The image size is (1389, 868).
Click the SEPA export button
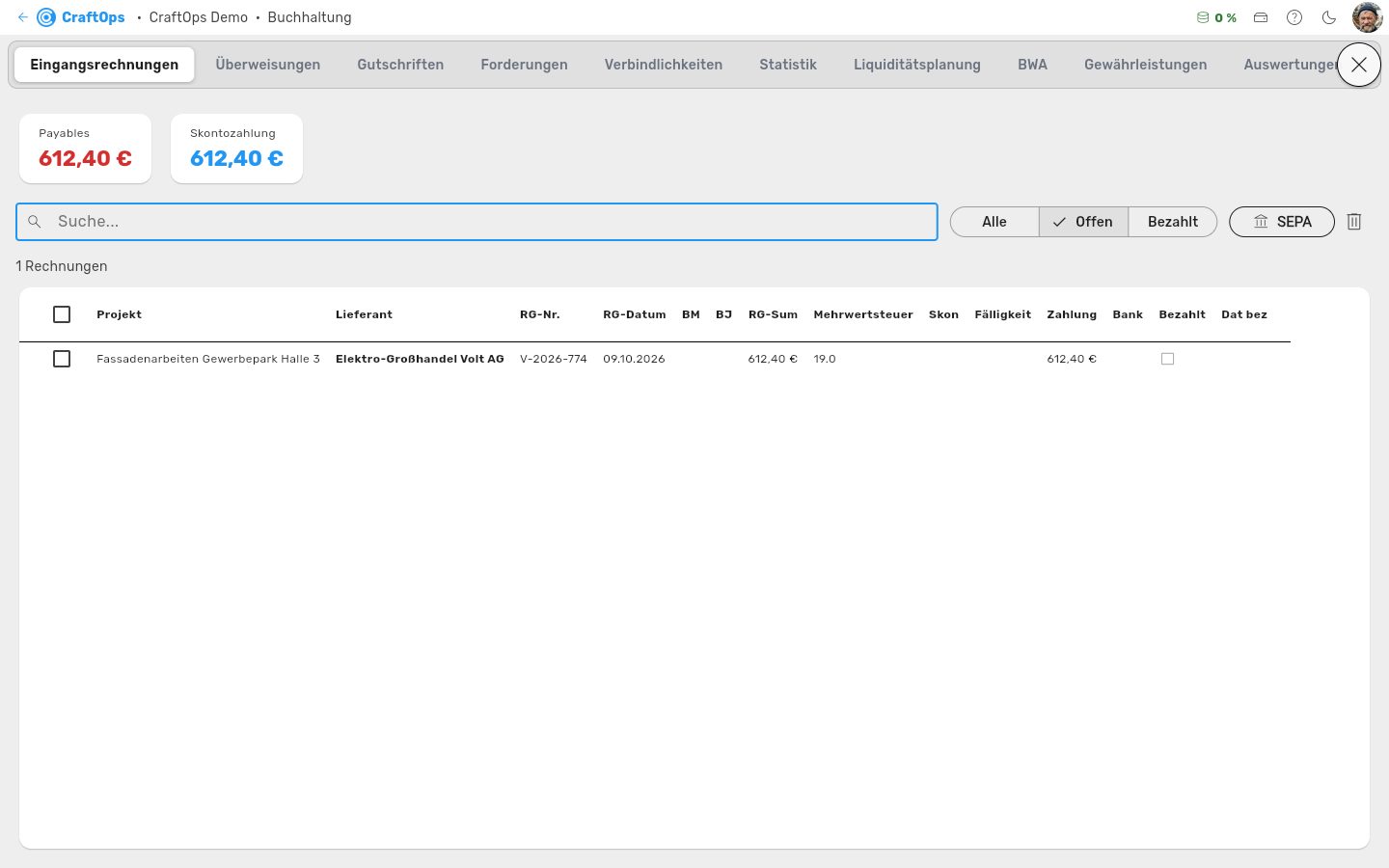(1282, 222)
